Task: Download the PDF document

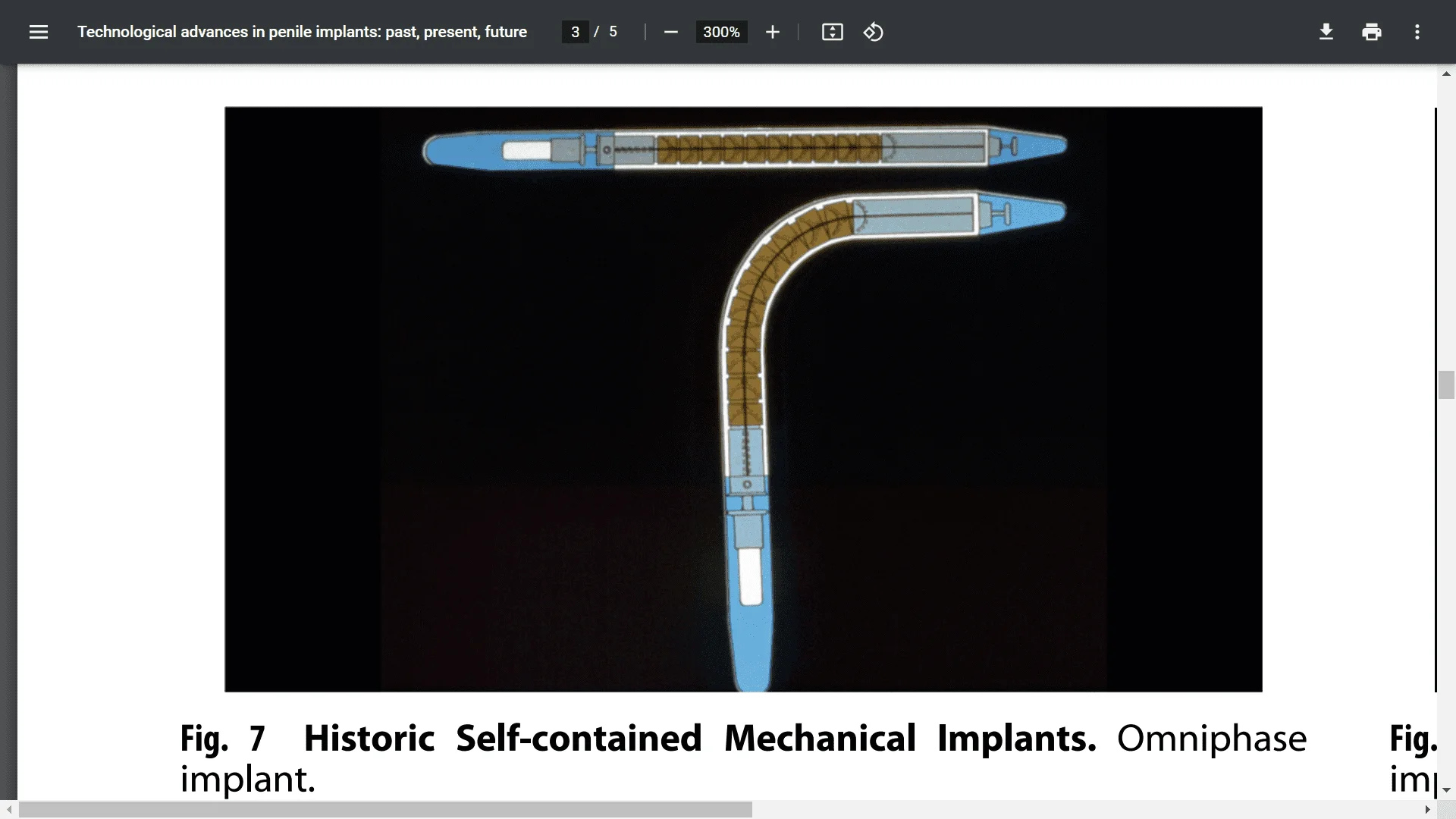Action: (1326, 32)
